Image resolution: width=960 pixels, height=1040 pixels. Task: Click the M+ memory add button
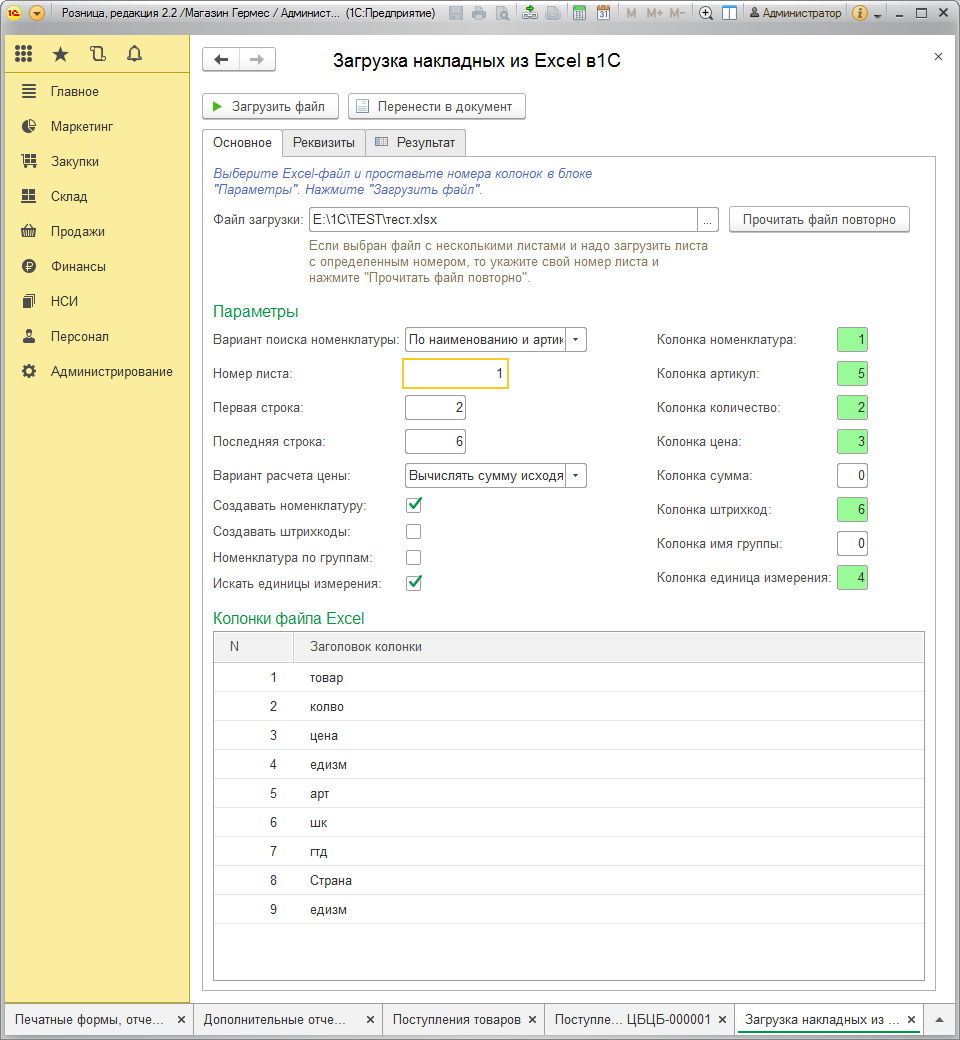(x=654, y=13)
